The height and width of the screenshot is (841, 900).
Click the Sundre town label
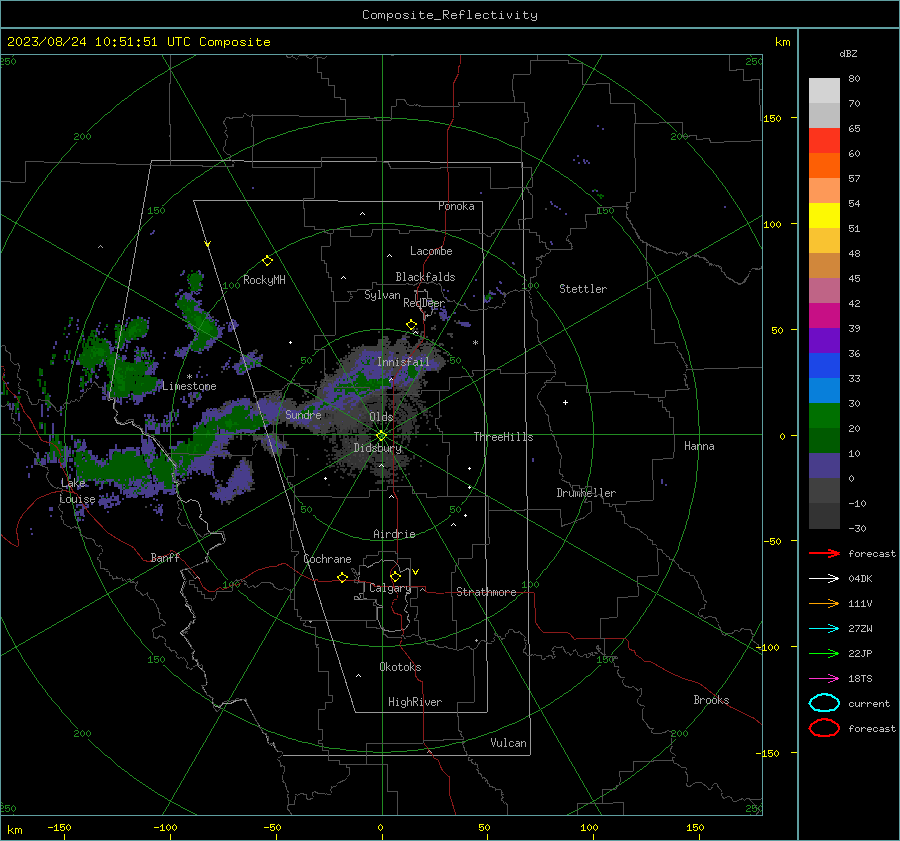coord(303,414)
